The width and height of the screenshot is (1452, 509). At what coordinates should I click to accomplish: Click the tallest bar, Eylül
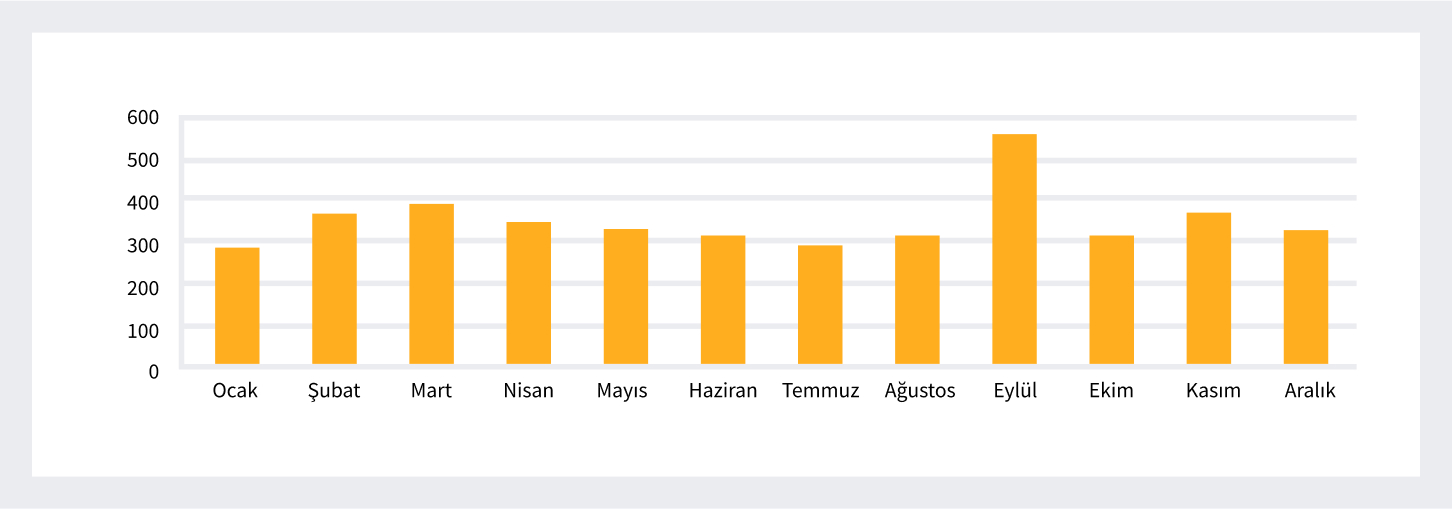pyautogui.click(x=1014, y=249)
